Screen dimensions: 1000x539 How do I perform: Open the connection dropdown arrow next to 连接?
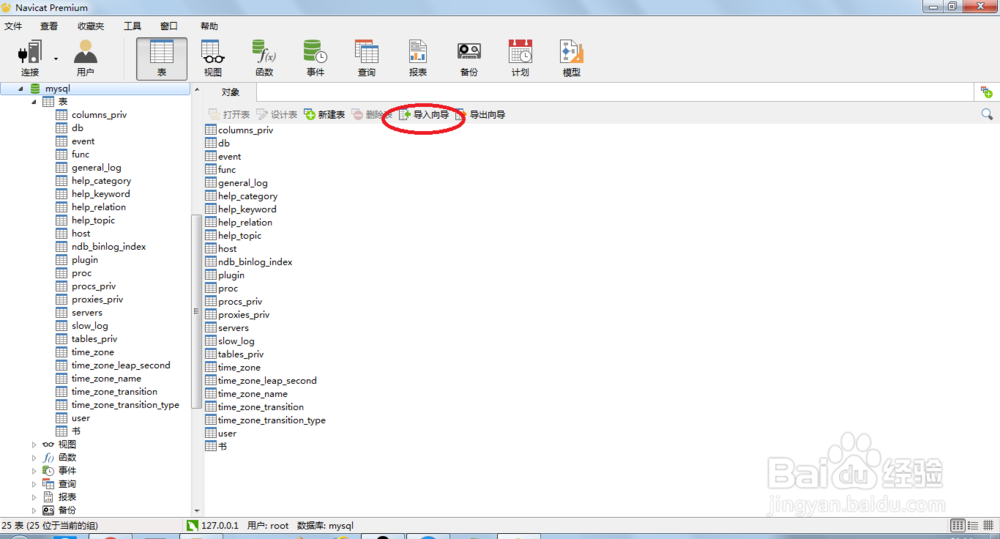56,59
